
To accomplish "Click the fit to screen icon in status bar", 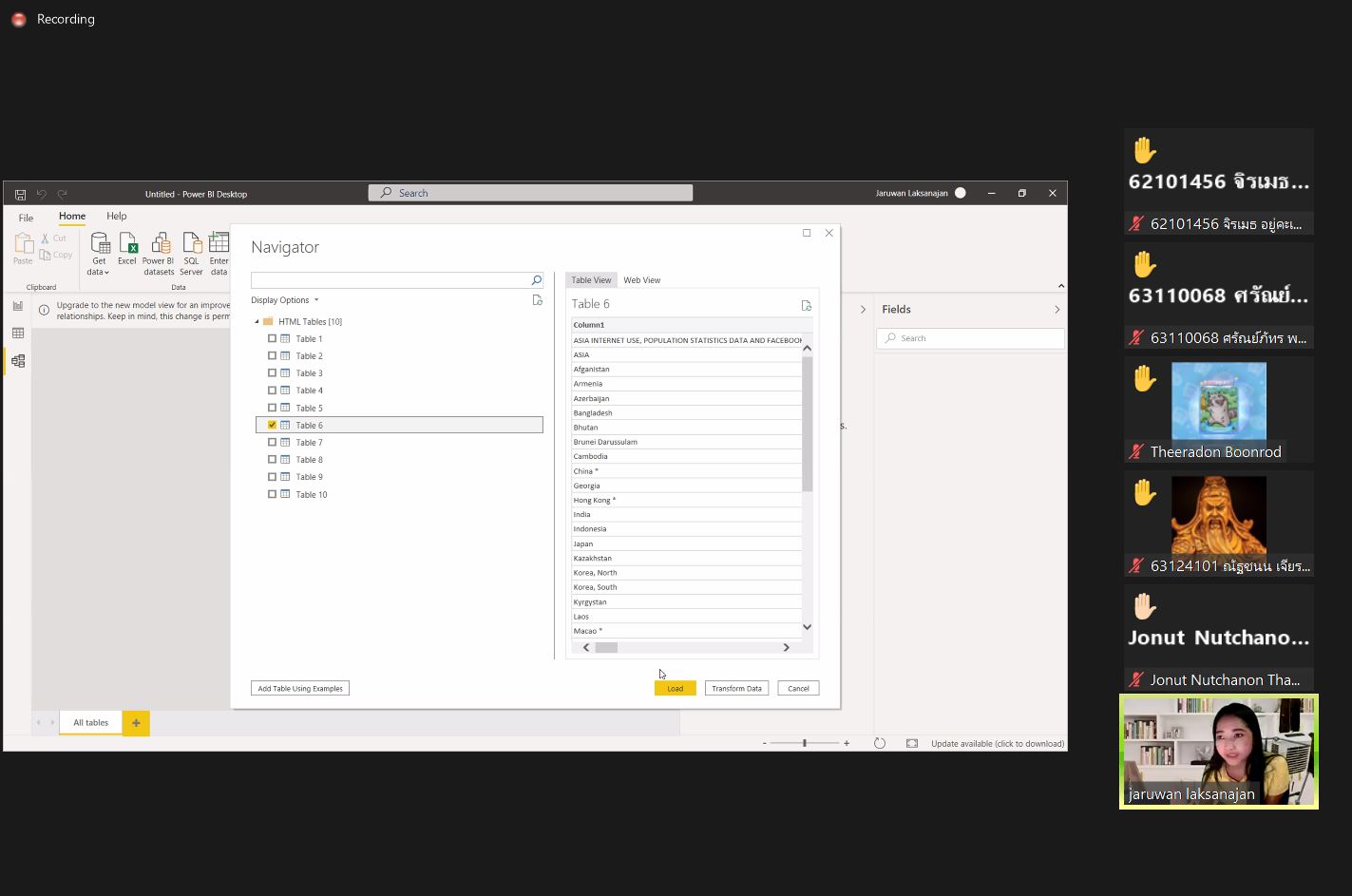I will 912,743.
